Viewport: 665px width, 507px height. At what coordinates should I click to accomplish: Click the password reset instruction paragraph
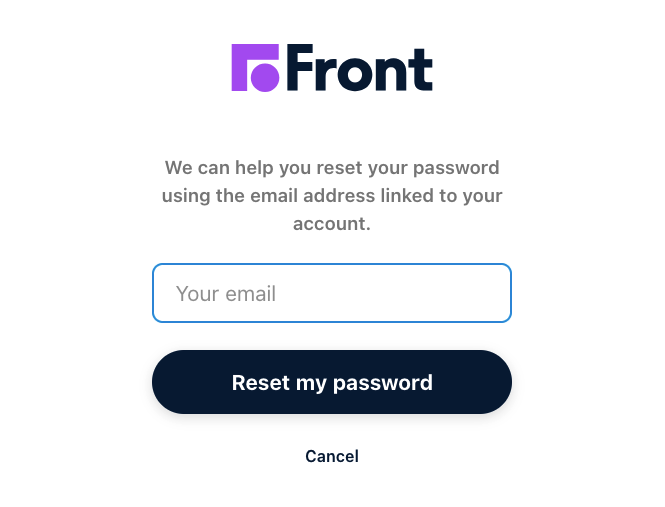point(331,195)
